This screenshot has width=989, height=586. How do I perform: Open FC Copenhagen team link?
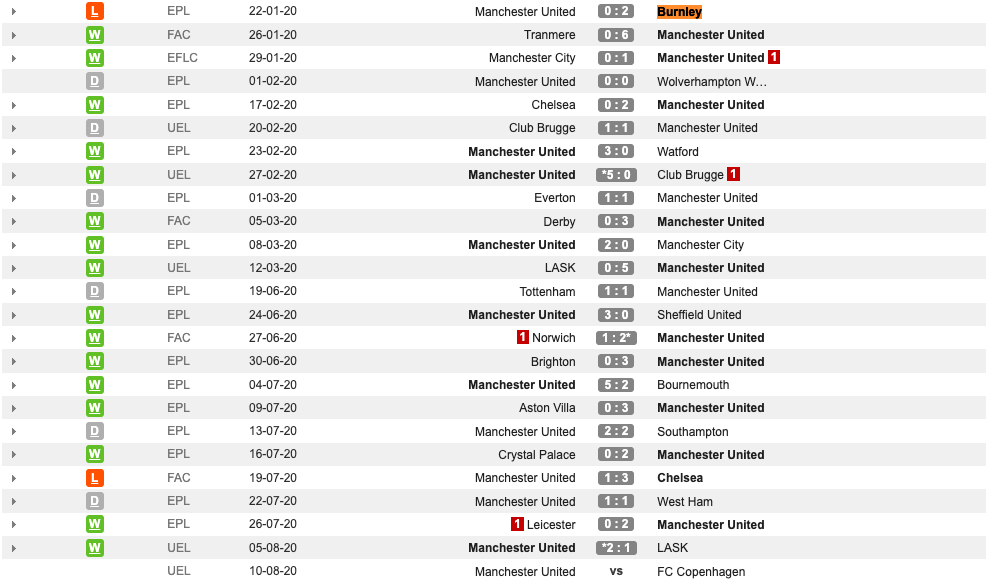point(701,571)
